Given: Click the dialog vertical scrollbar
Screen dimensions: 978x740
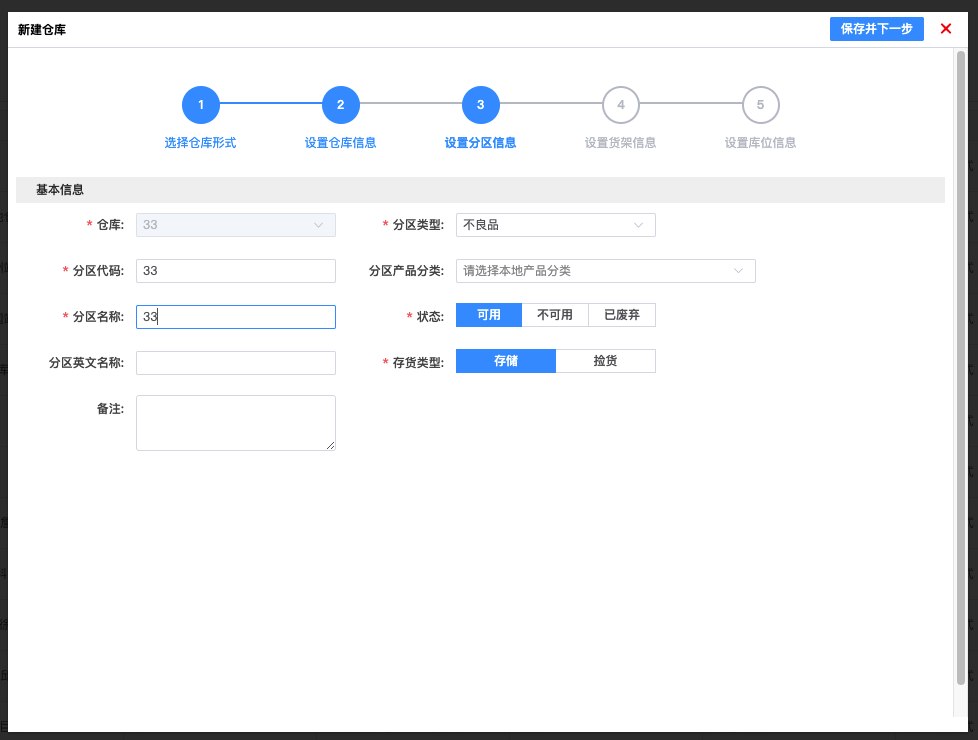Looking at the screenshot, I should (961, 368).
